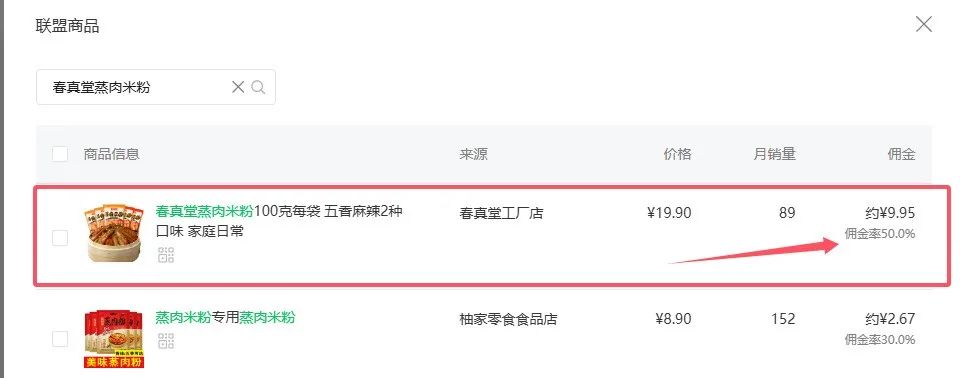Open the 春真堂蒸肉米粉100克每袋 product title
The height and width of the screenshot is (378, 960).
click(x=279, y=222)
